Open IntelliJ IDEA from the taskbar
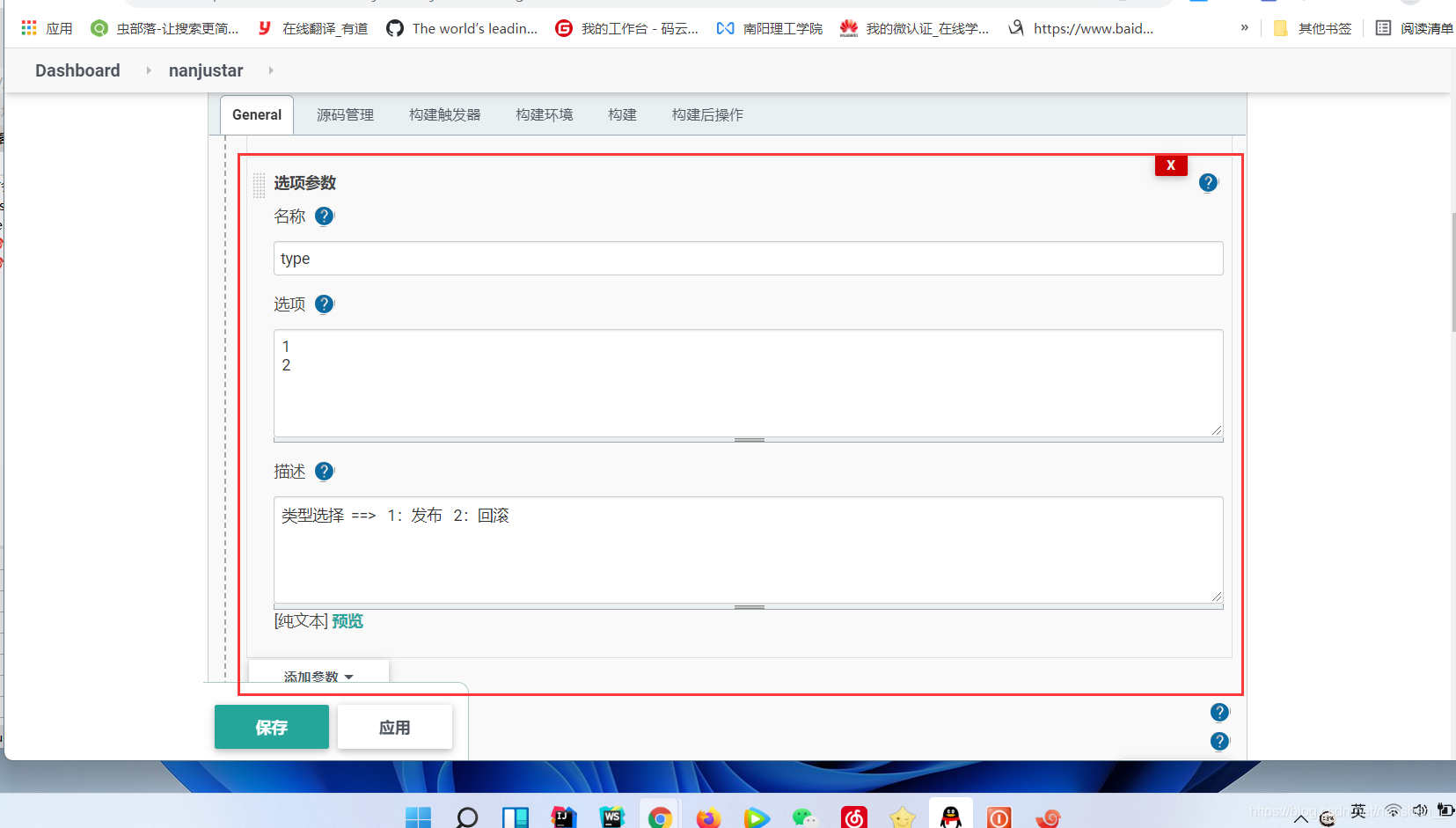Screen dimensions: 1456x828 (x=564, y=817)
